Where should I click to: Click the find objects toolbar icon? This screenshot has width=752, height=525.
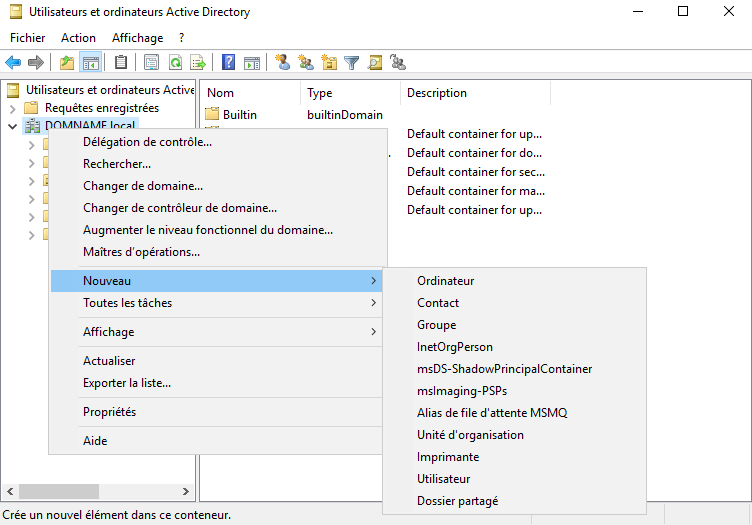click(375, 63)
